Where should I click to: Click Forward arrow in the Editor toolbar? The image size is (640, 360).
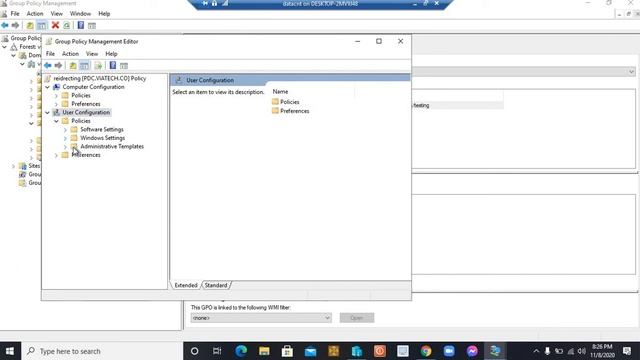[58, 65]
